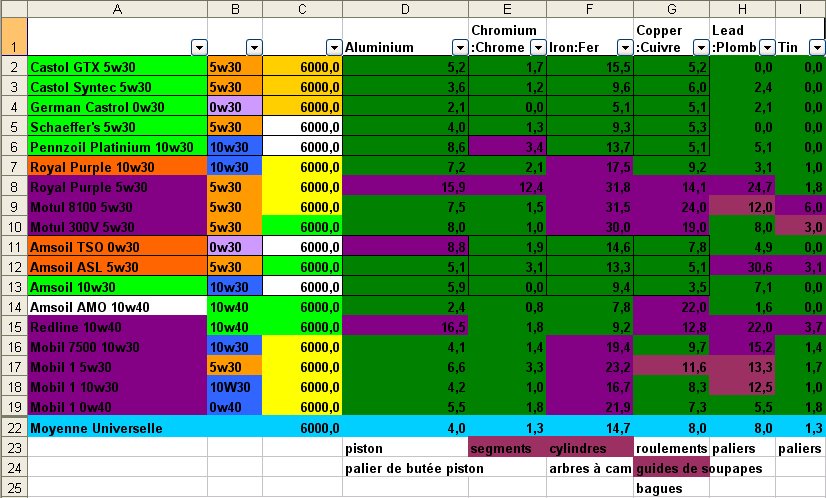This screenshot has height=498, width=826.
Task: Click the Castol GTX 5w30 cell
Action: pyautogui.click(x=117, y=67)
